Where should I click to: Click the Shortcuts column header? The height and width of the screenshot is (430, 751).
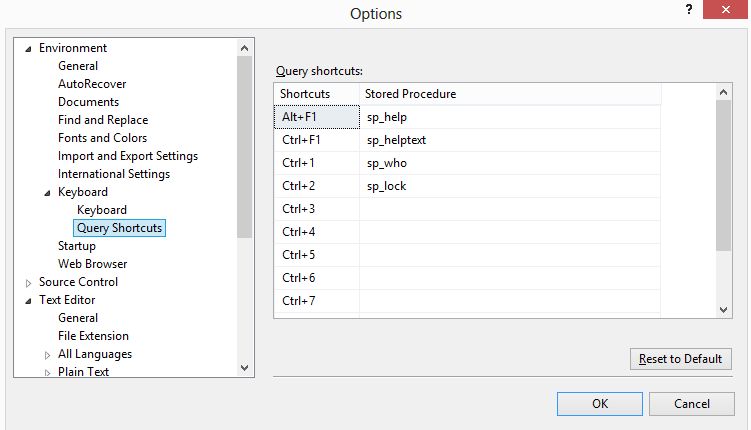point(317,94)
